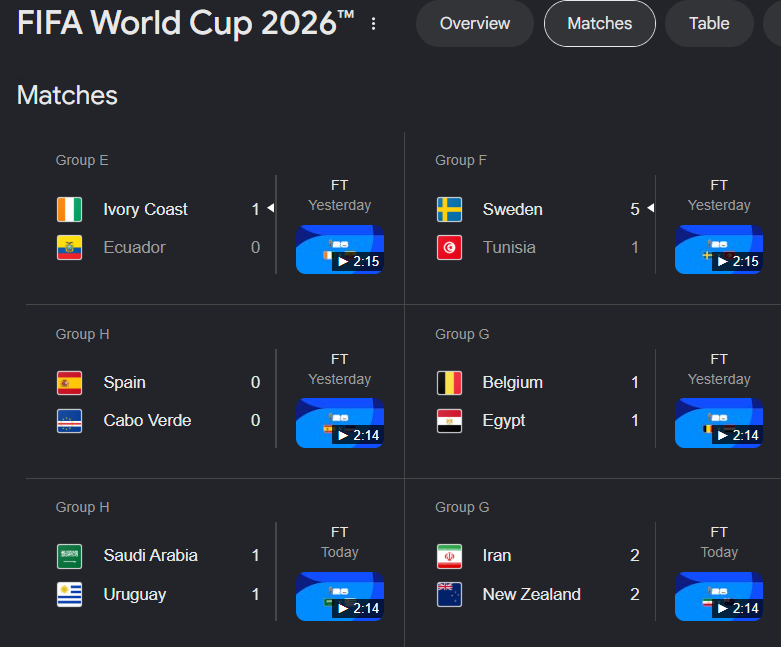Click the Cabo Verde flag icon
Image resolution: width=781 pixels, height=647 pixels.
coord(69,421)
